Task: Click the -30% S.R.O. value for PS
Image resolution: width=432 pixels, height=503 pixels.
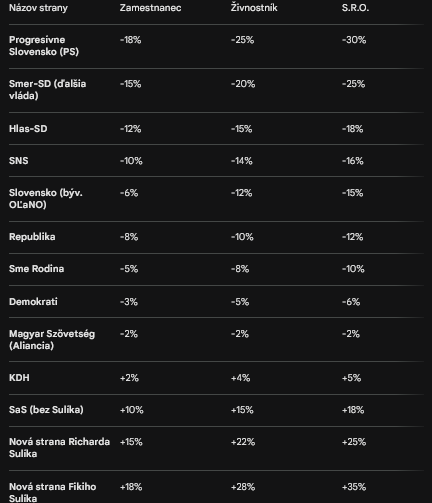Action: (x=354, y=40)
